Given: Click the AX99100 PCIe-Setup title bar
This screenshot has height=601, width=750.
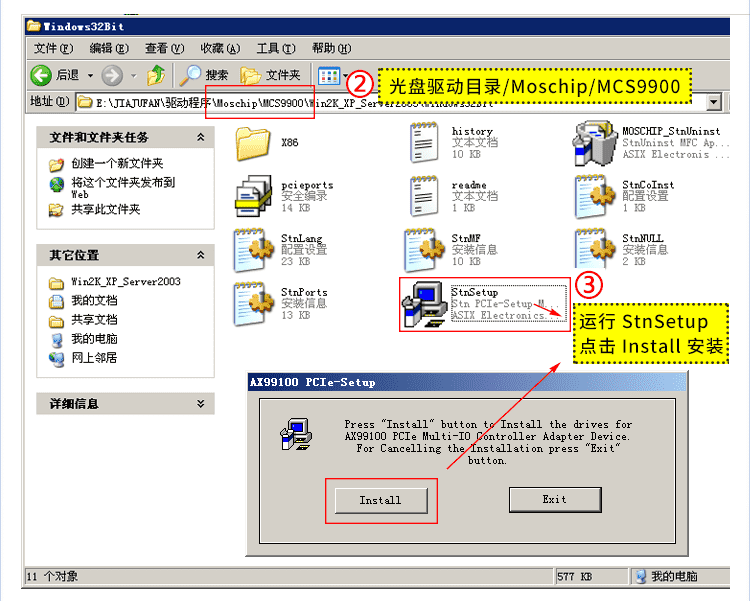Looking at the screenshot, I should [x=467, y=382].
